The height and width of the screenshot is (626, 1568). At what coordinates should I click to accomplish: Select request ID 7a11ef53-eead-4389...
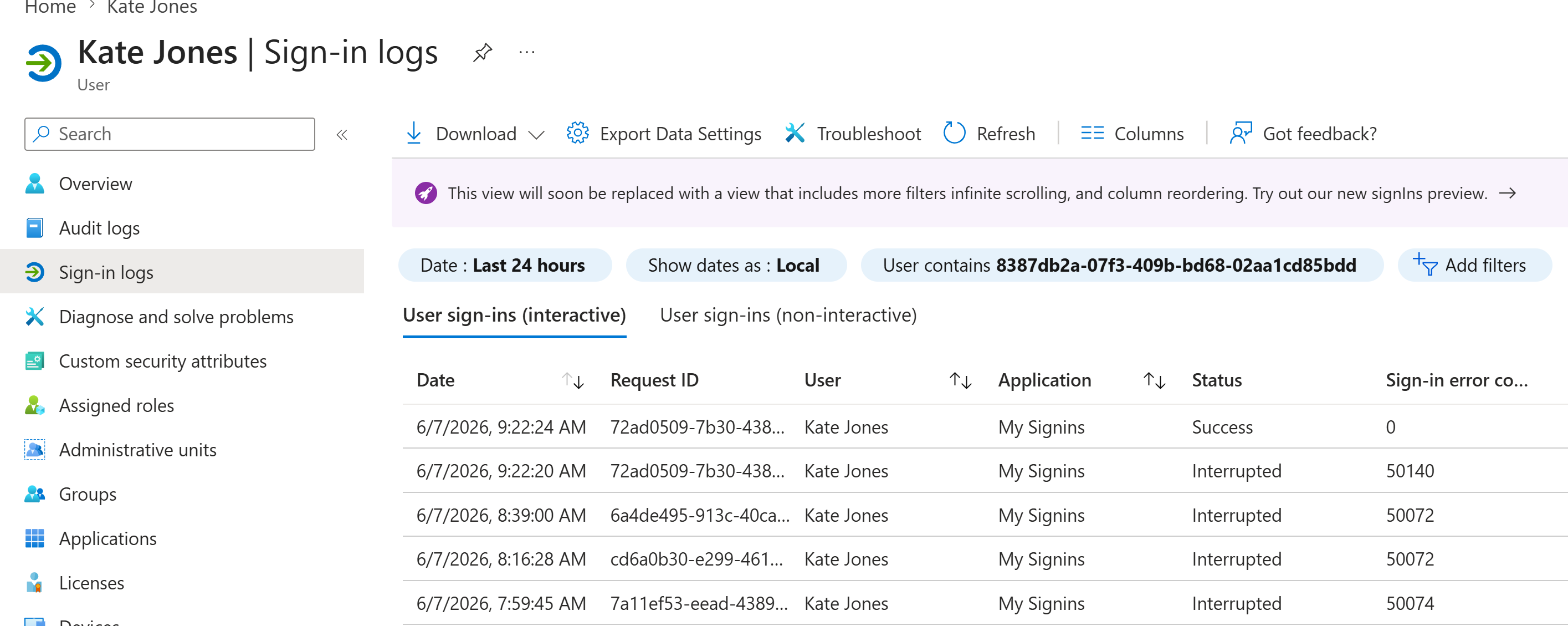pyautogui.click(x=699, y=603)
